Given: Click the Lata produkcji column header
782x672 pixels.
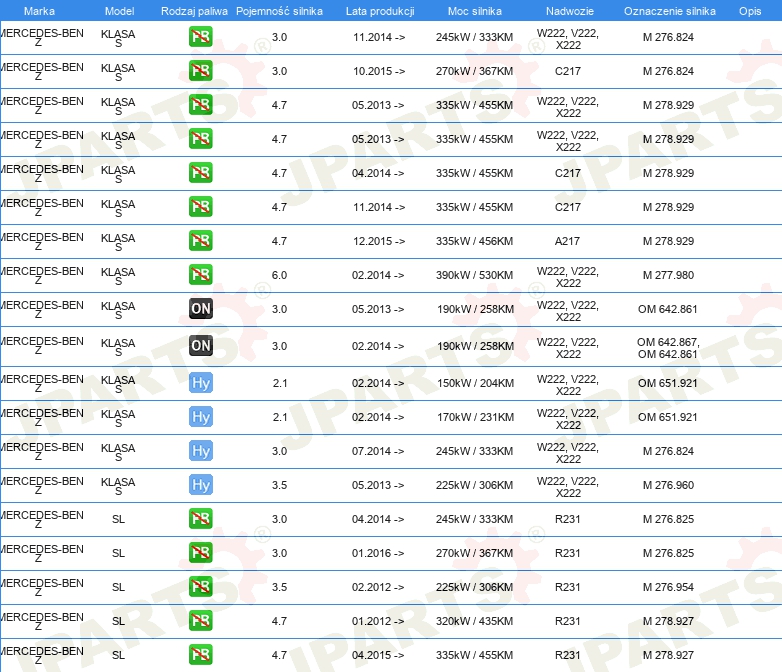Looking at the screenshot, I should 379,10.
